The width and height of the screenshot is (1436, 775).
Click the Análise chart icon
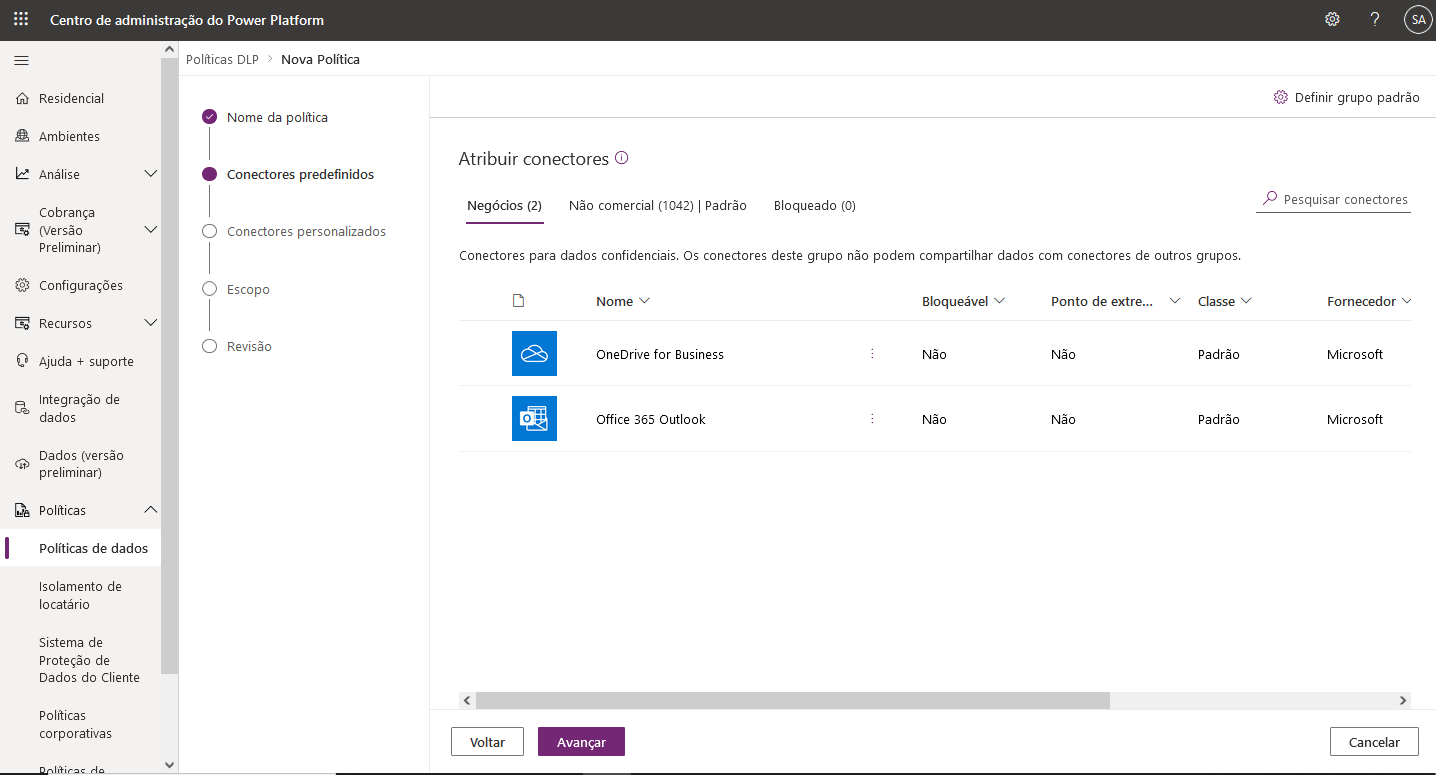(22, 174)
